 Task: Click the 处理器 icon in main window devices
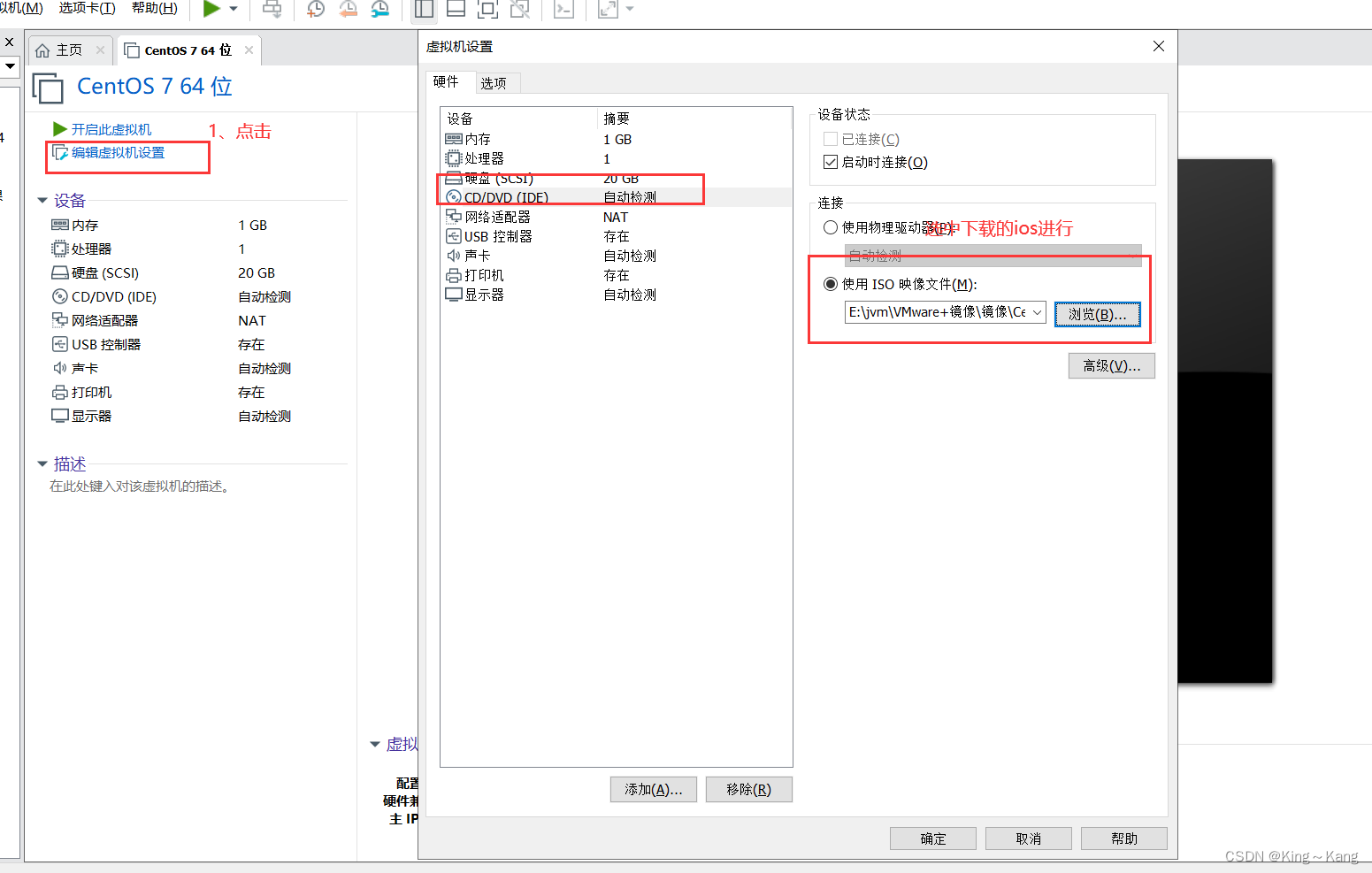pos(60,249)
